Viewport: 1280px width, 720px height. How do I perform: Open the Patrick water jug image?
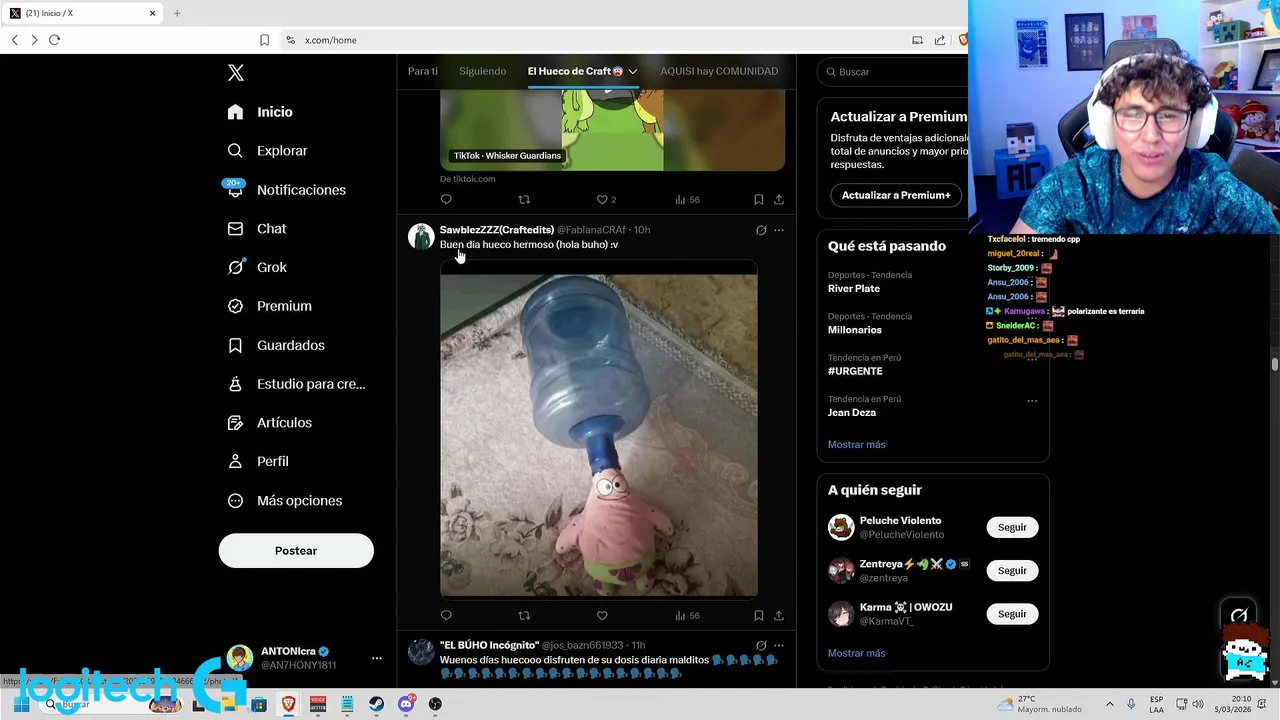599,429
